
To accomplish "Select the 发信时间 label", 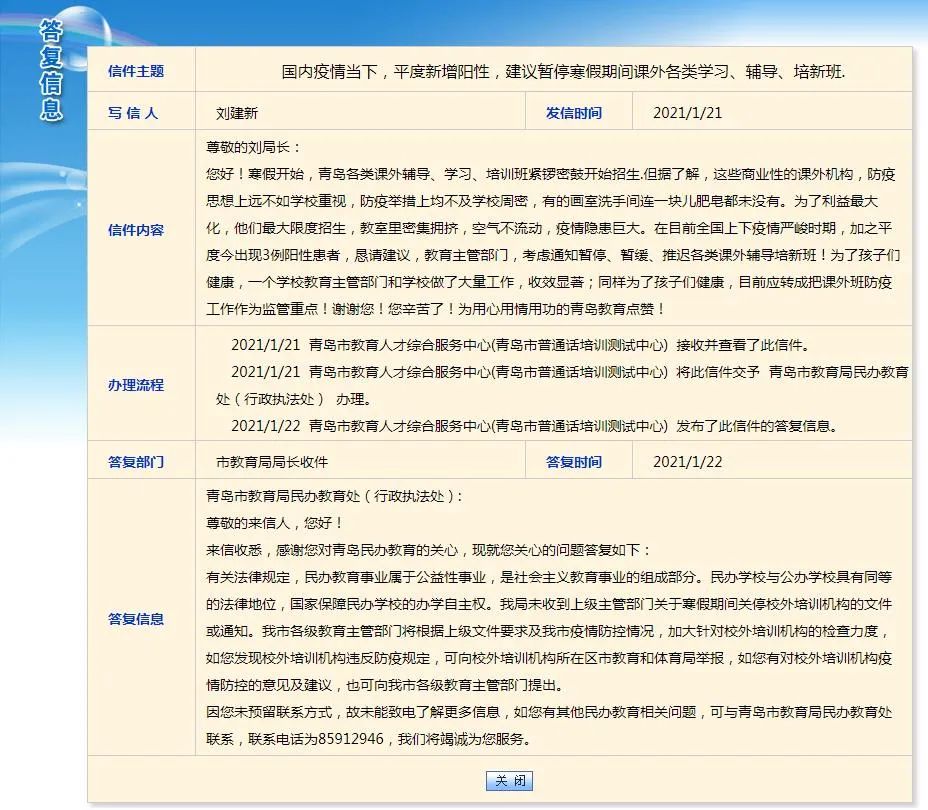I will tap(573, 113).
